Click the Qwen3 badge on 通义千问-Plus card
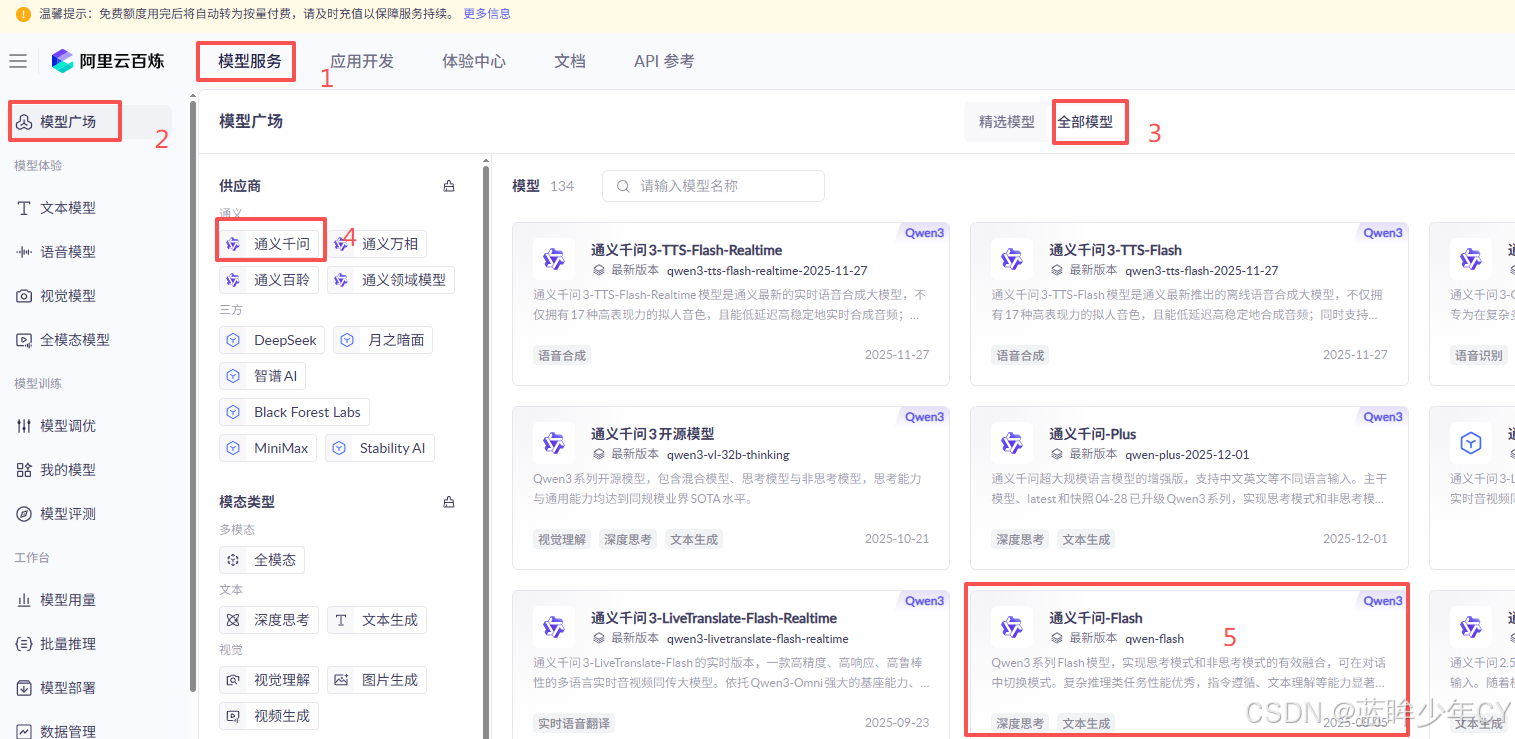 click(1383, 417)
